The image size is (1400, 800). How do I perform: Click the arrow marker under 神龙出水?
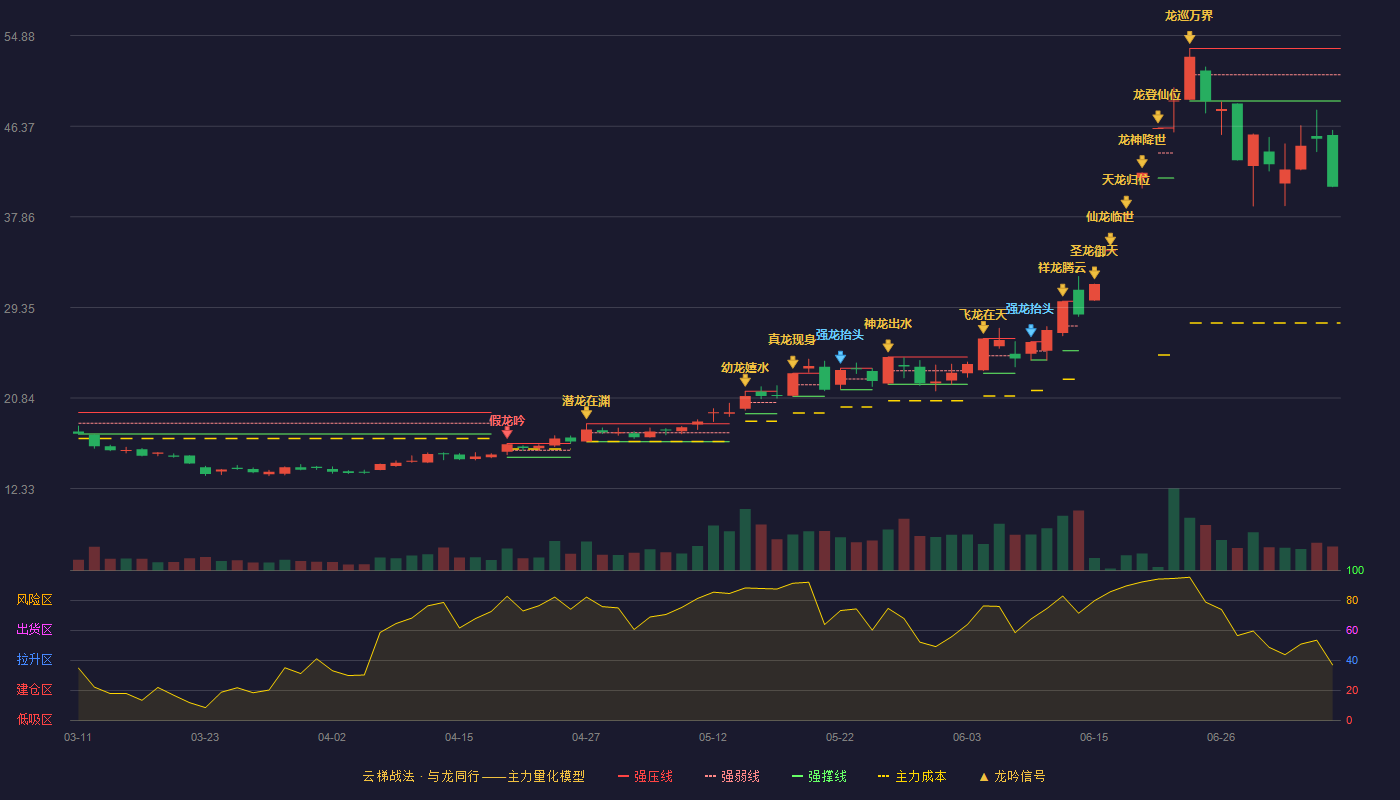(x=888, y=346)
